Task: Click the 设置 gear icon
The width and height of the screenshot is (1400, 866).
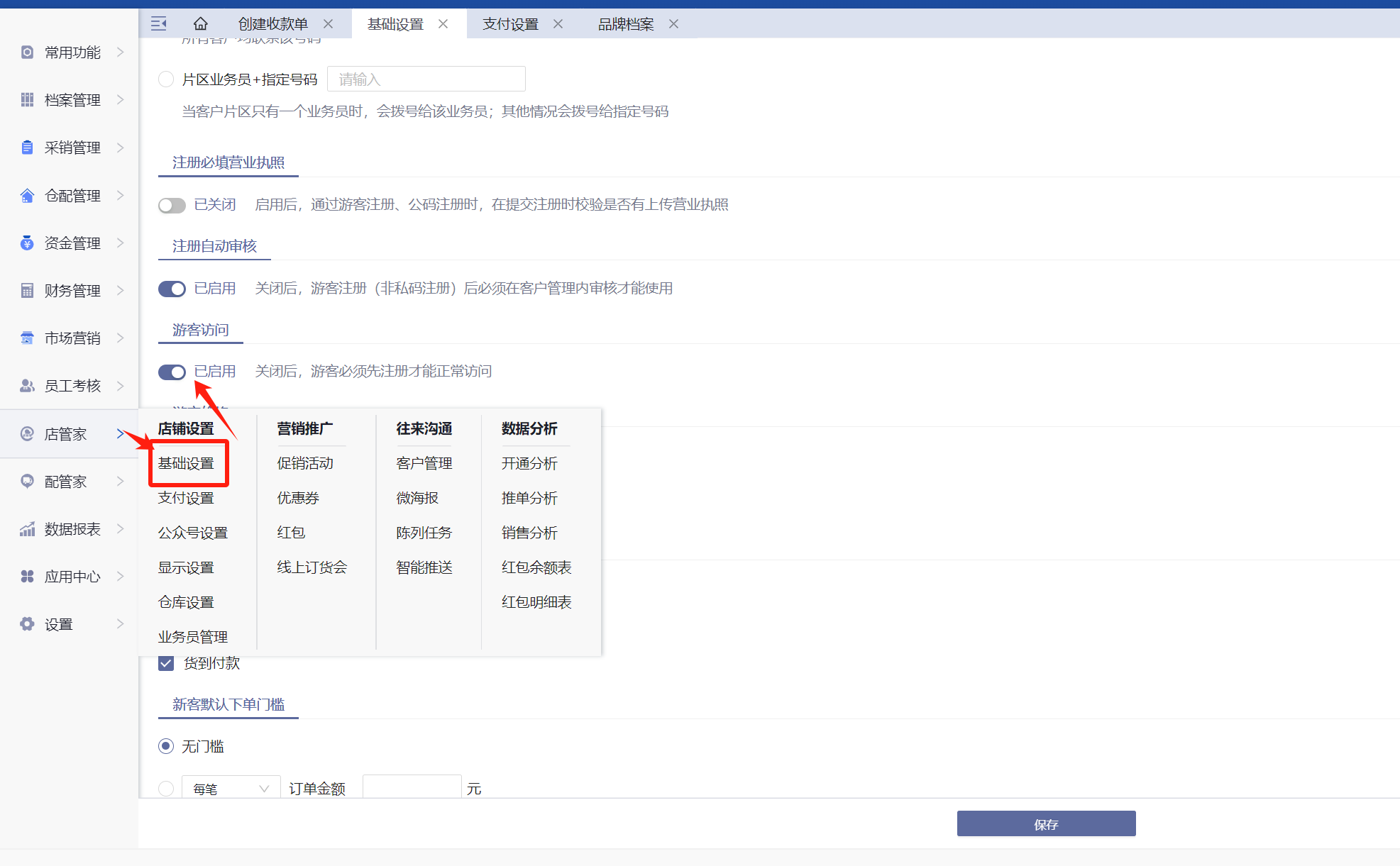Action: [27, 624]
